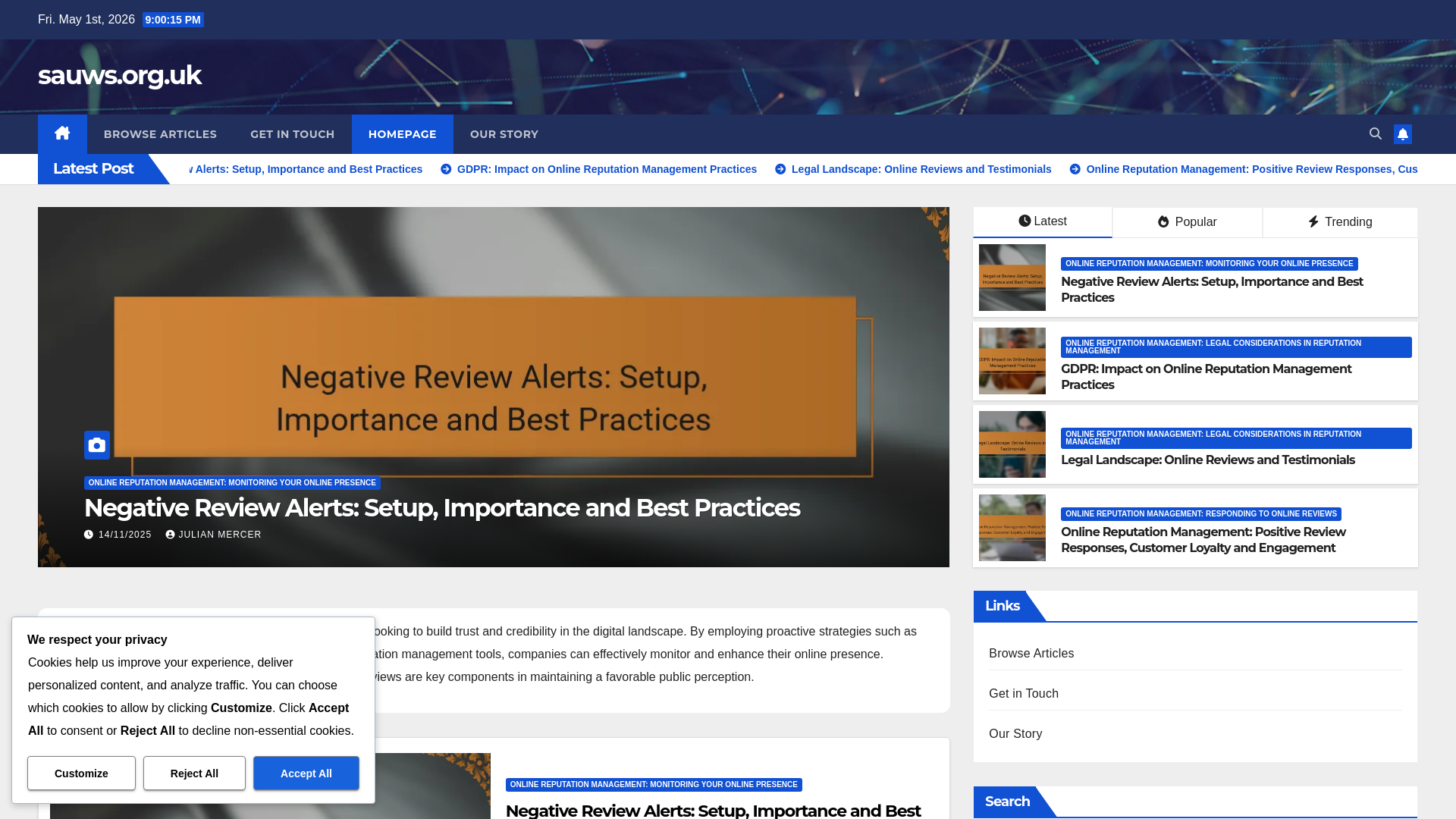1456x819 pixels.
Task: Select the Homepage menu item
Action: [403, 134]
